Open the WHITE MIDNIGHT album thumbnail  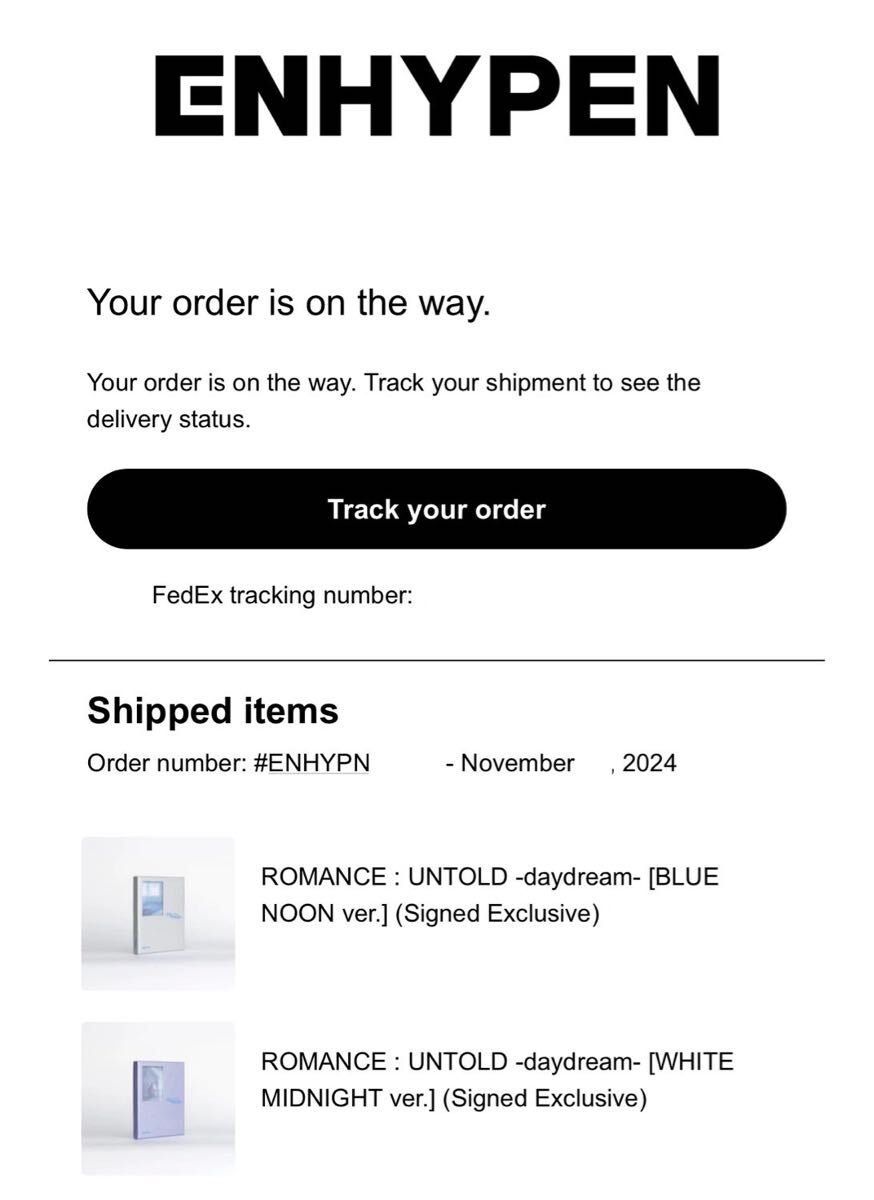pyautogui.click(x=158, y=1097)
